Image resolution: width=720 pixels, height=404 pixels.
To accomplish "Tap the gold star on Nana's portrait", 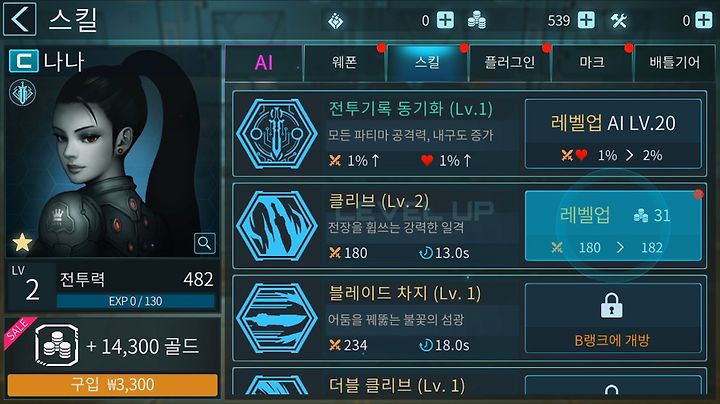I will (x=22, y=242).
